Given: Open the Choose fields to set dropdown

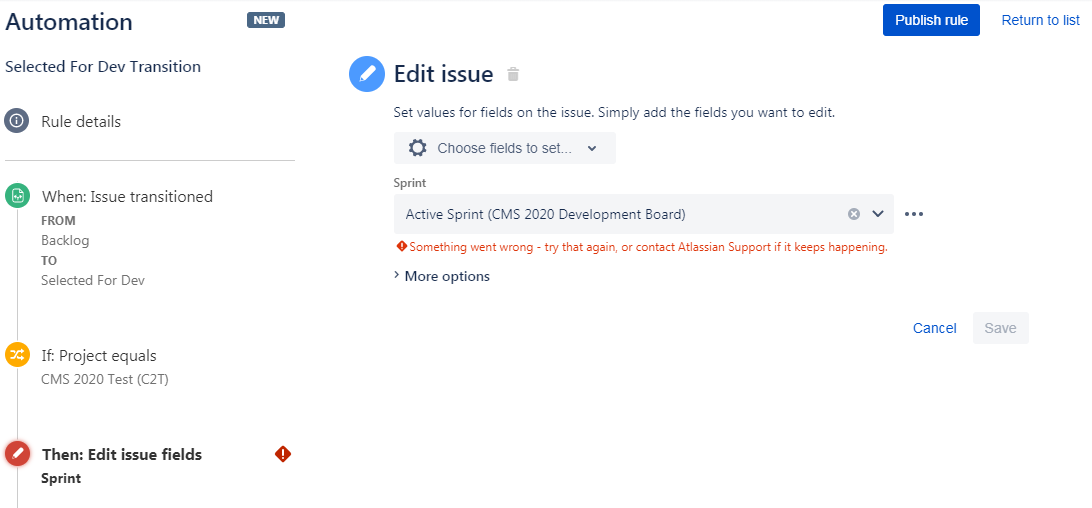Looking at the screenshot, I should coord(505,148).
